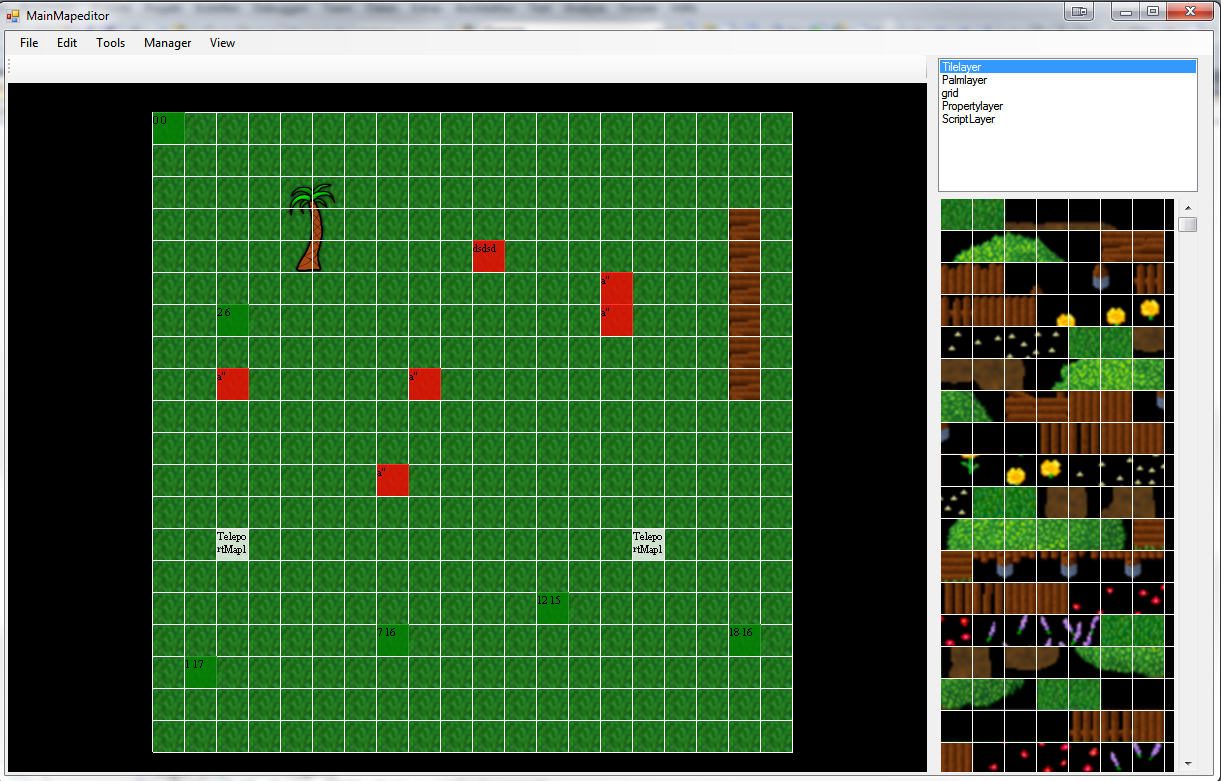1221x781 pixels.
Task: Click the right TeleportMap1 tile
Action: coord(648,544)
